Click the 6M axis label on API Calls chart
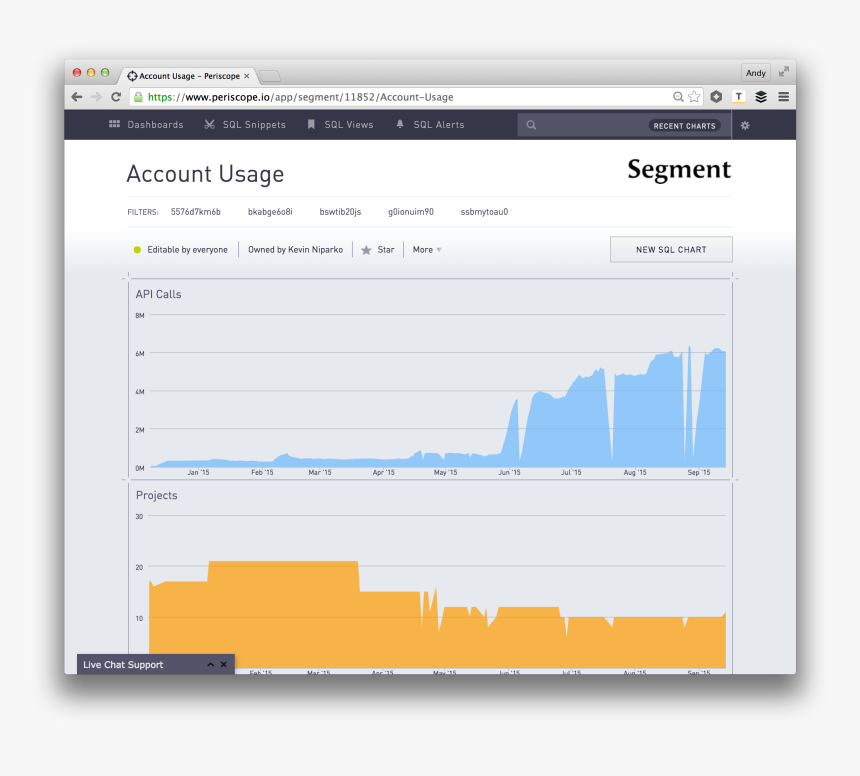Viewport: 860px width, 776px height. [140, 354]
